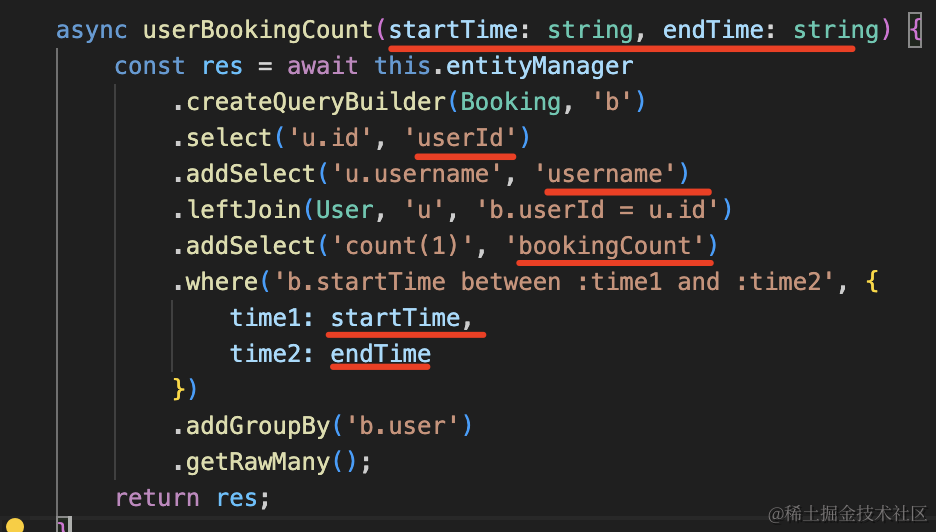Click the 稀土掘金技术社区 watermark text

(x=848, y=513)
